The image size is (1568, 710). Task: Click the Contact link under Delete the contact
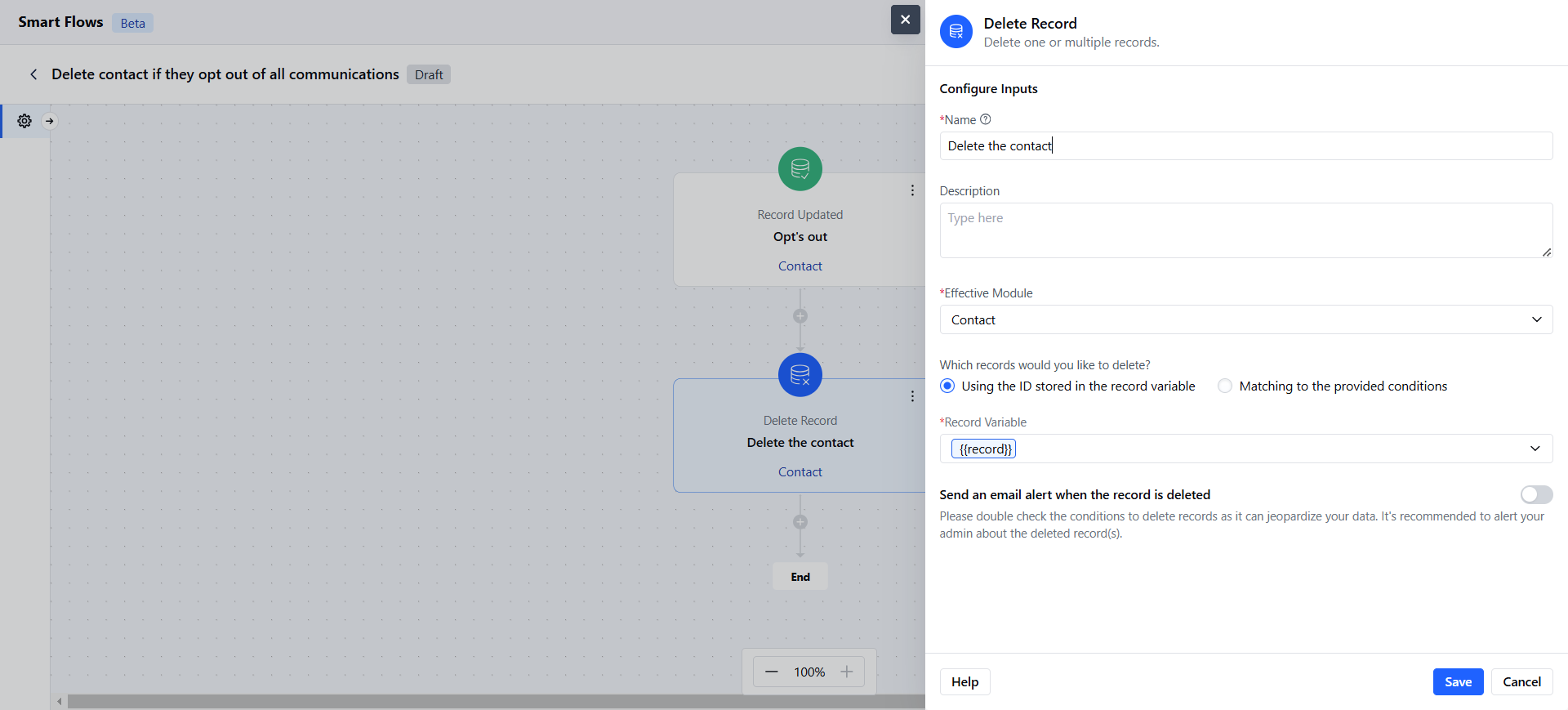(800, 472)
